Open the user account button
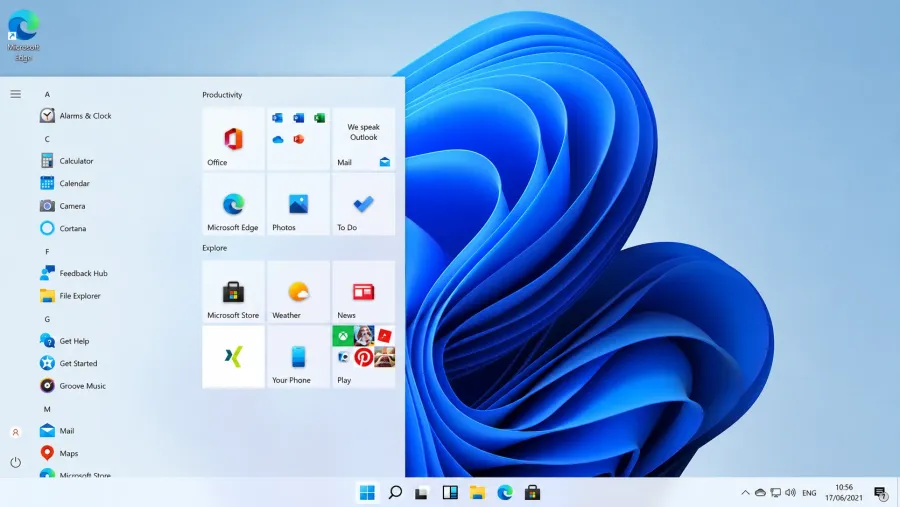Image resolution: width=900 pixels, height=507 pixels. [15, 432]
